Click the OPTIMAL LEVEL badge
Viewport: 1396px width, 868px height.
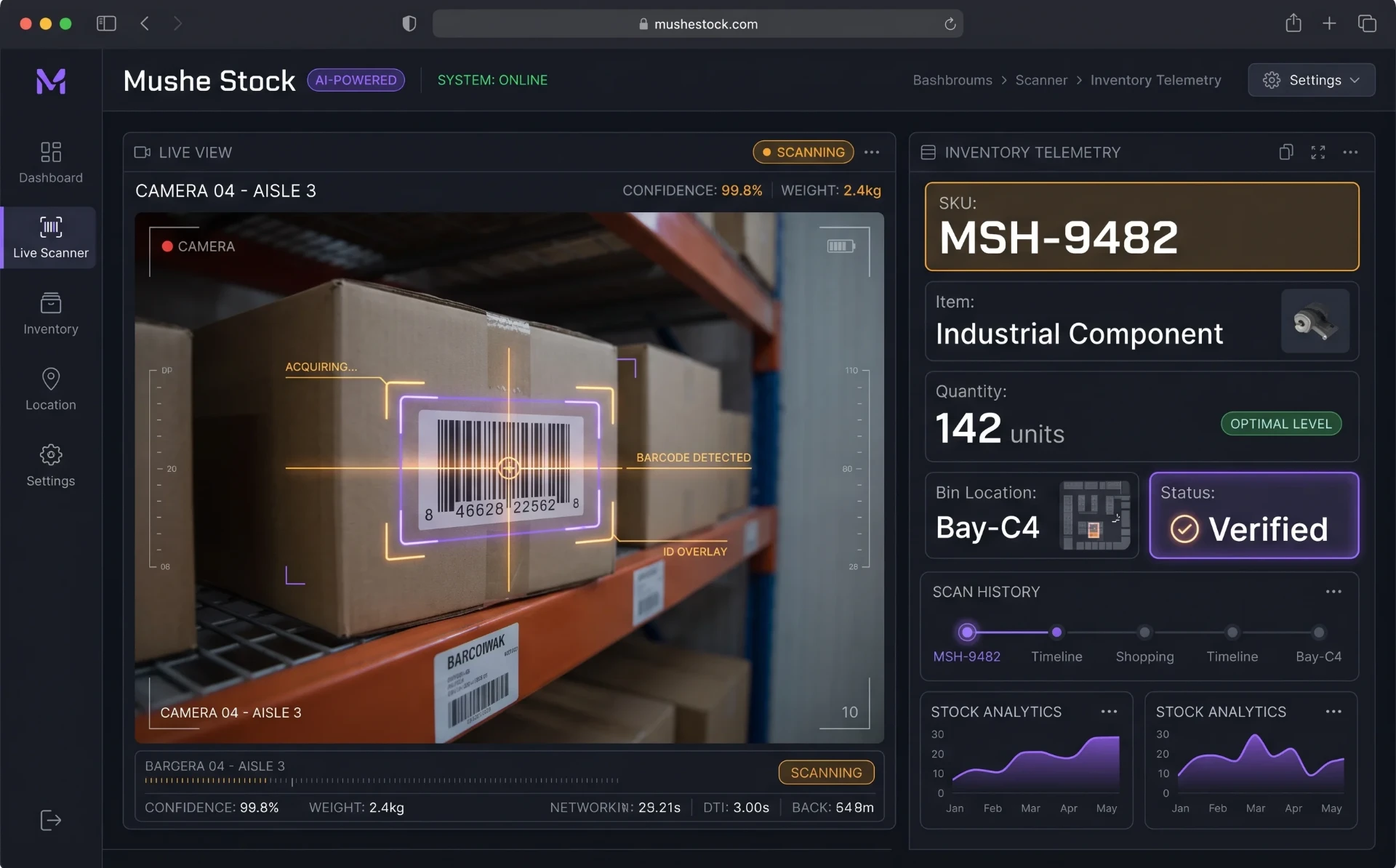[x=1281, y=424]
